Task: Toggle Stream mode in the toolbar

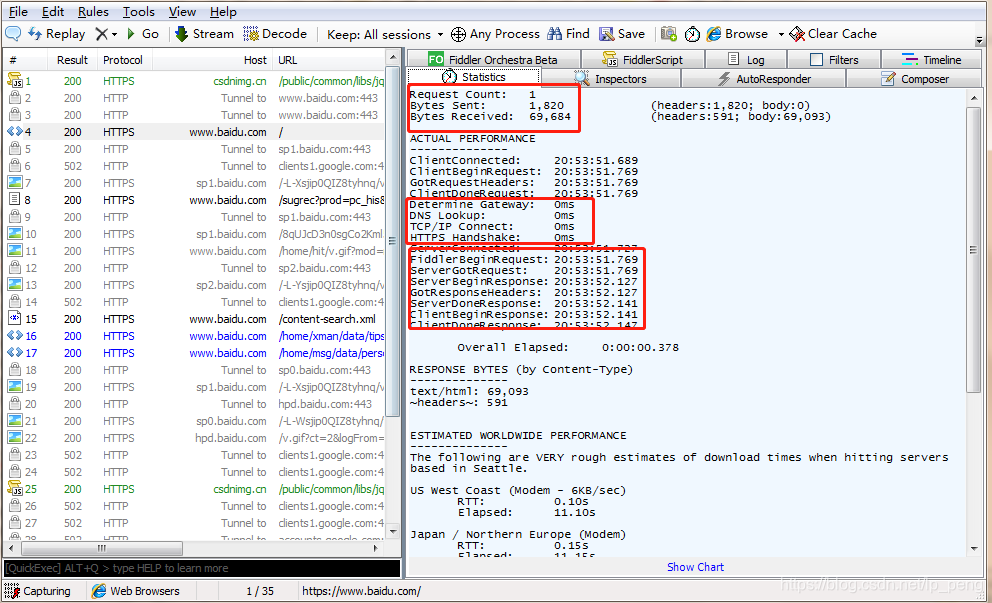Action: [204, 34]
